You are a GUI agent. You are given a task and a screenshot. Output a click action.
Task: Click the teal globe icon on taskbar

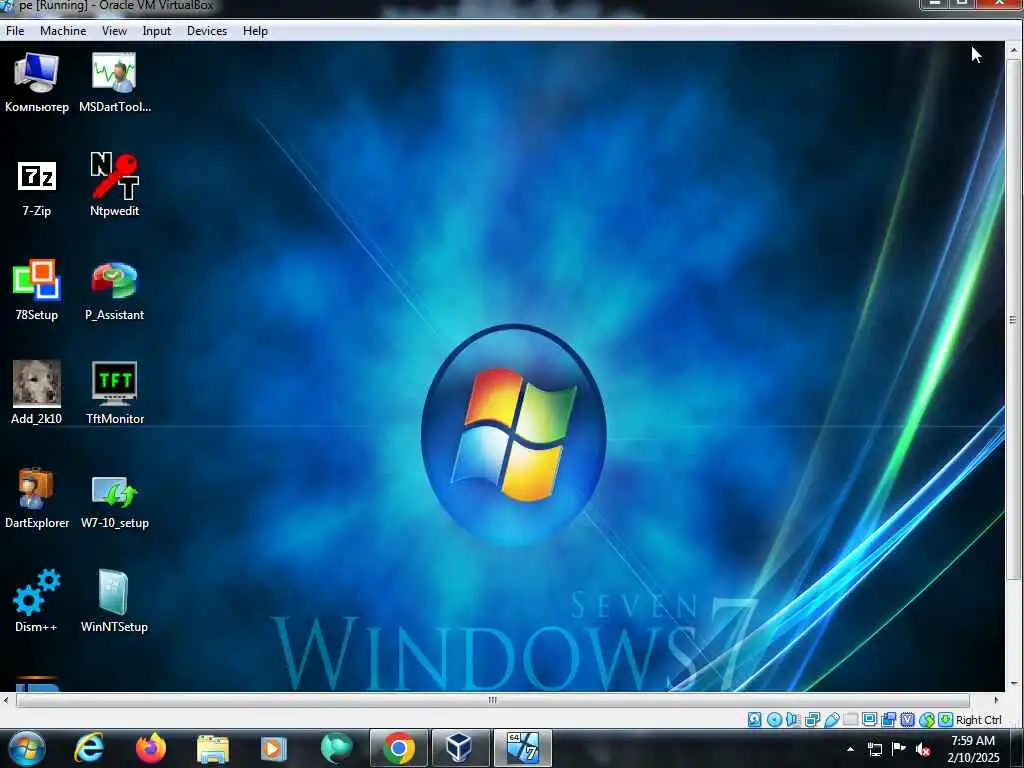[x=336, y=748]
